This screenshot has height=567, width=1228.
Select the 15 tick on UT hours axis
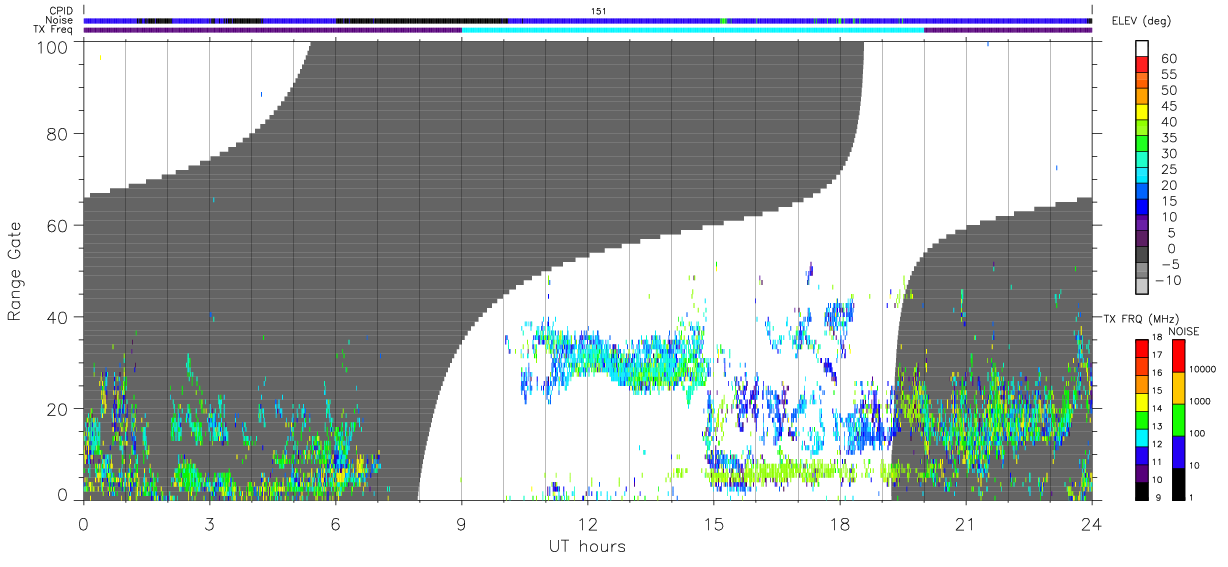713,523
